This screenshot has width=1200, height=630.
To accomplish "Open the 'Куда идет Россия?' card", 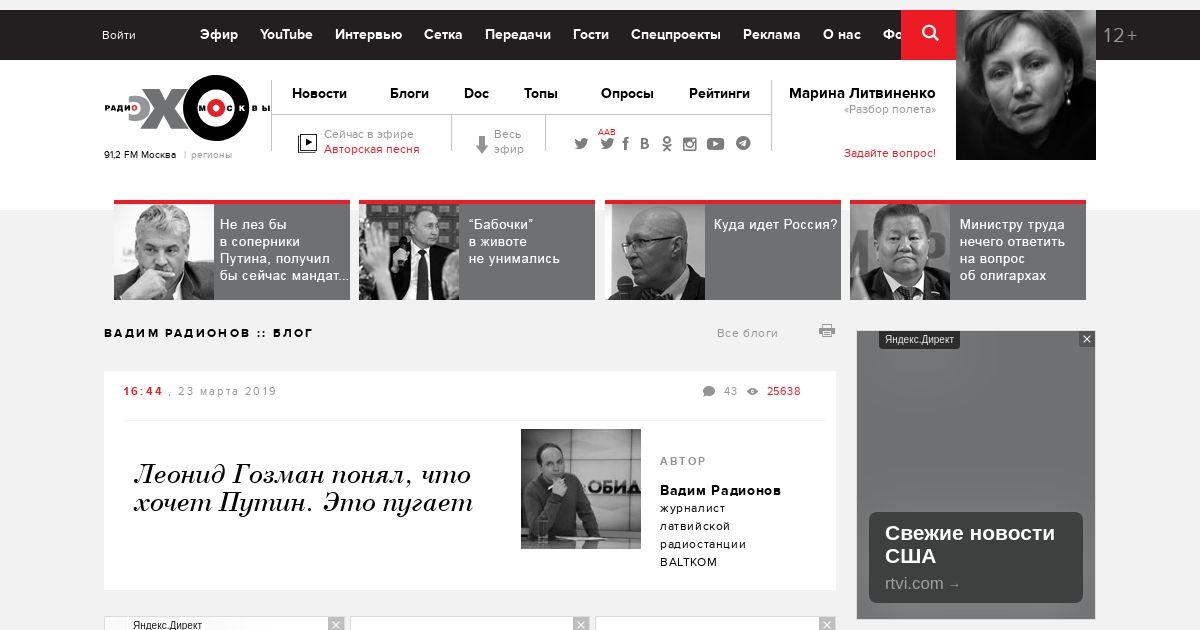I will click(x=723, y=250).
